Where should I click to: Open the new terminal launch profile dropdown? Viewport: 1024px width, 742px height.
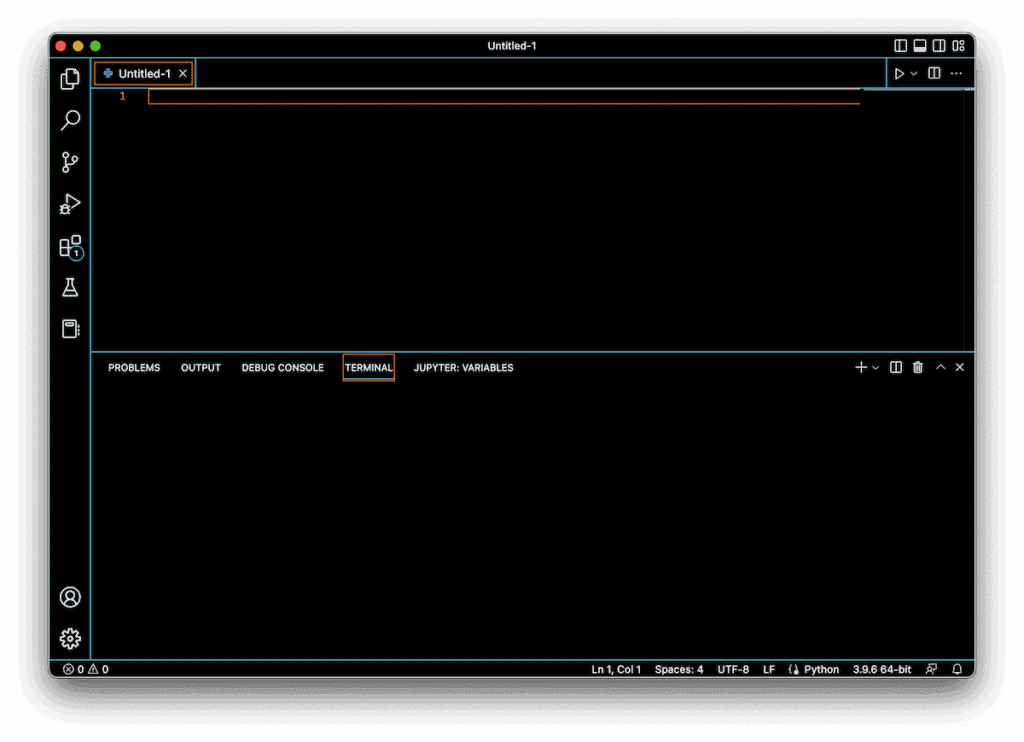(876, 368)
